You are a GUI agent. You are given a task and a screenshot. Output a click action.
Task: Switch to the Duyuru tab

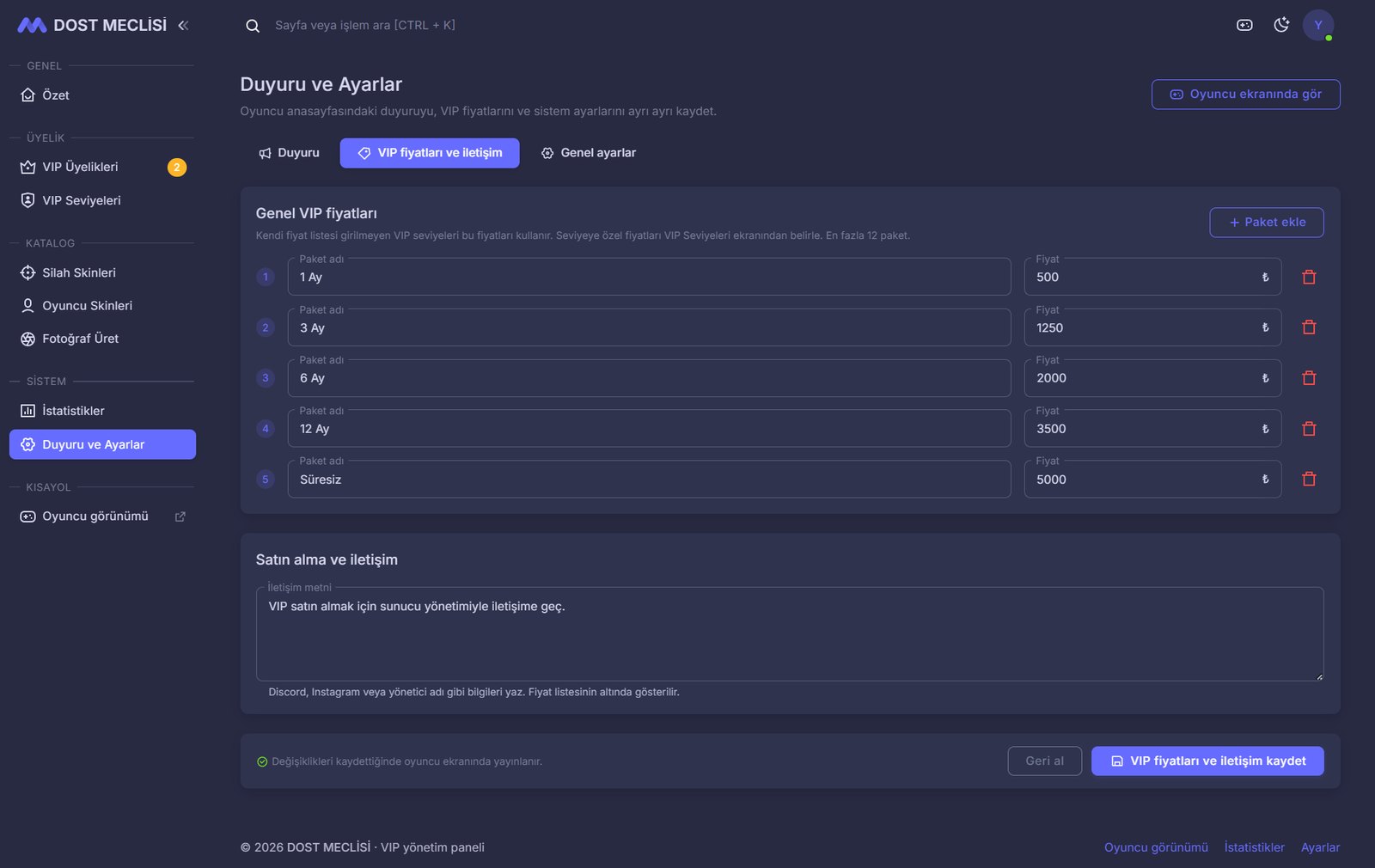click(x=289, y=153)
